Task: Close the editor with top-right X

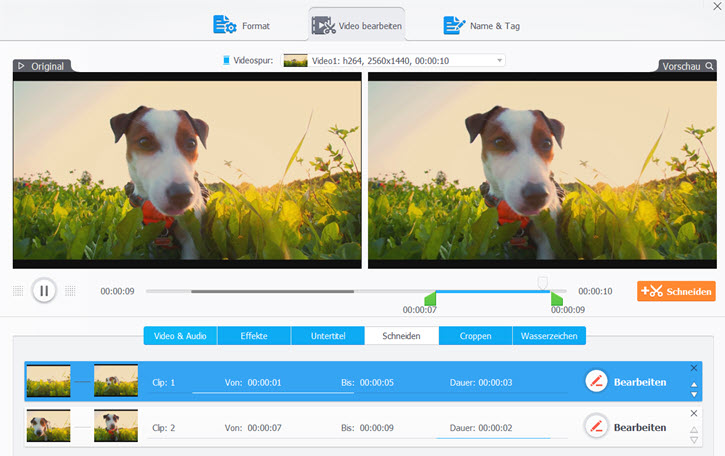Action: (x=717, y=6)
